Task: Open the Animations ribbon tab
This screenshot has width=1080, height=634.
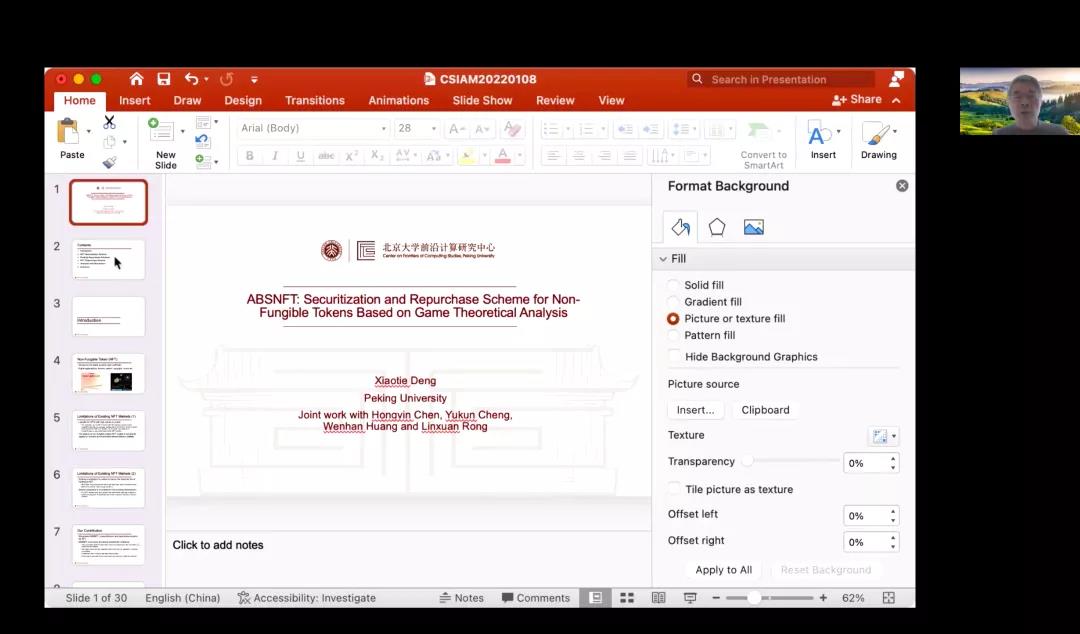Action: click(x=398, y=100)
